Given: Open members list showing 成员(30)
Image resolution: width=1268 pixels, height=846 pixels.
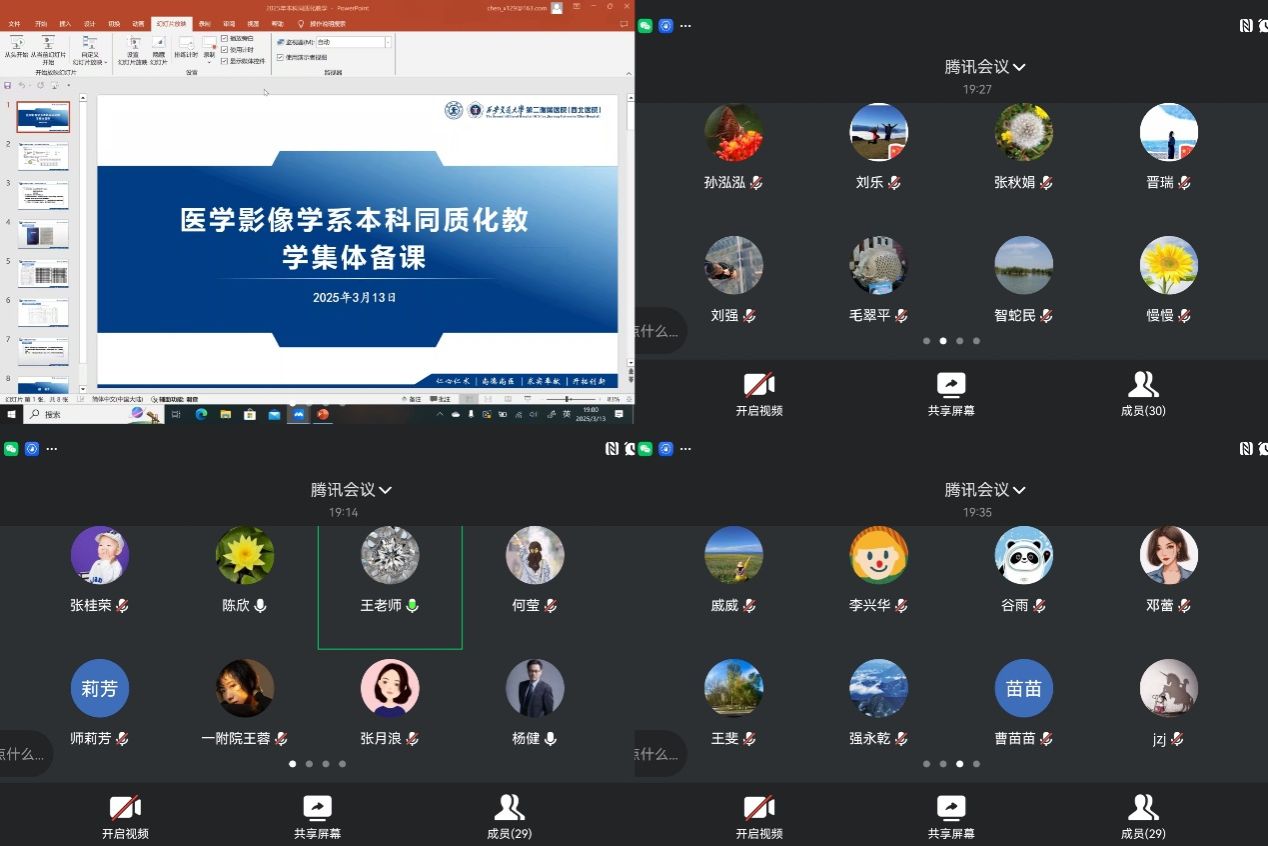Looking at the screenshot, I should [1143, 395].
